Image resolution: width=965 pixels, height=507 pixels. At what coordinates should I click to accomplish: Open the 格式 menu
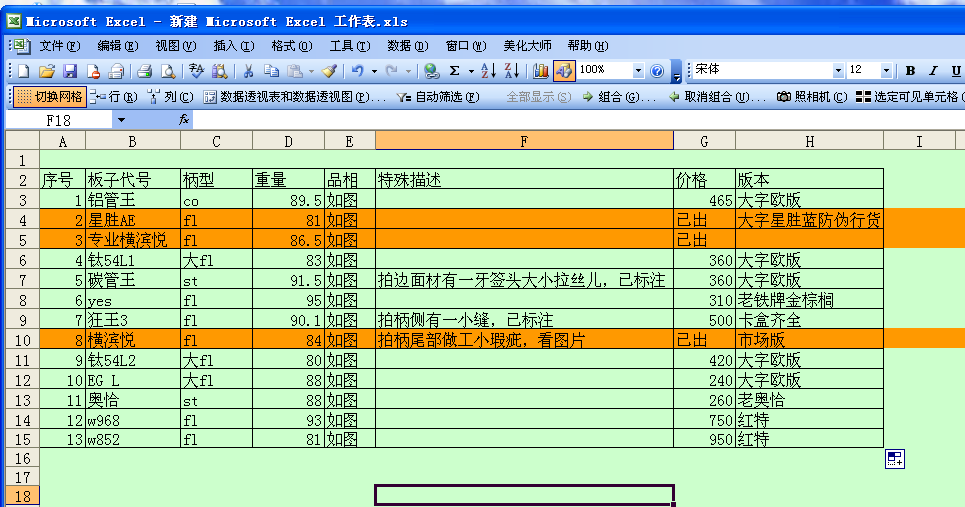[291, 46]
